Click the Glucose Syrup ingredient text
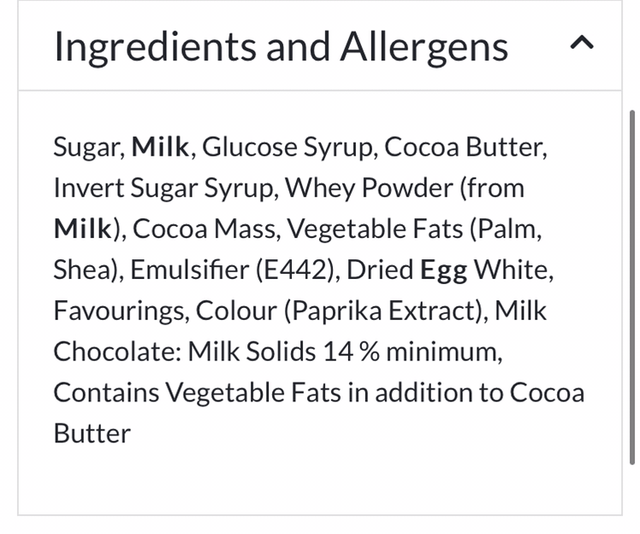This screenshot has width=640, height=534. pyautogui.click(x=288, y=148)
